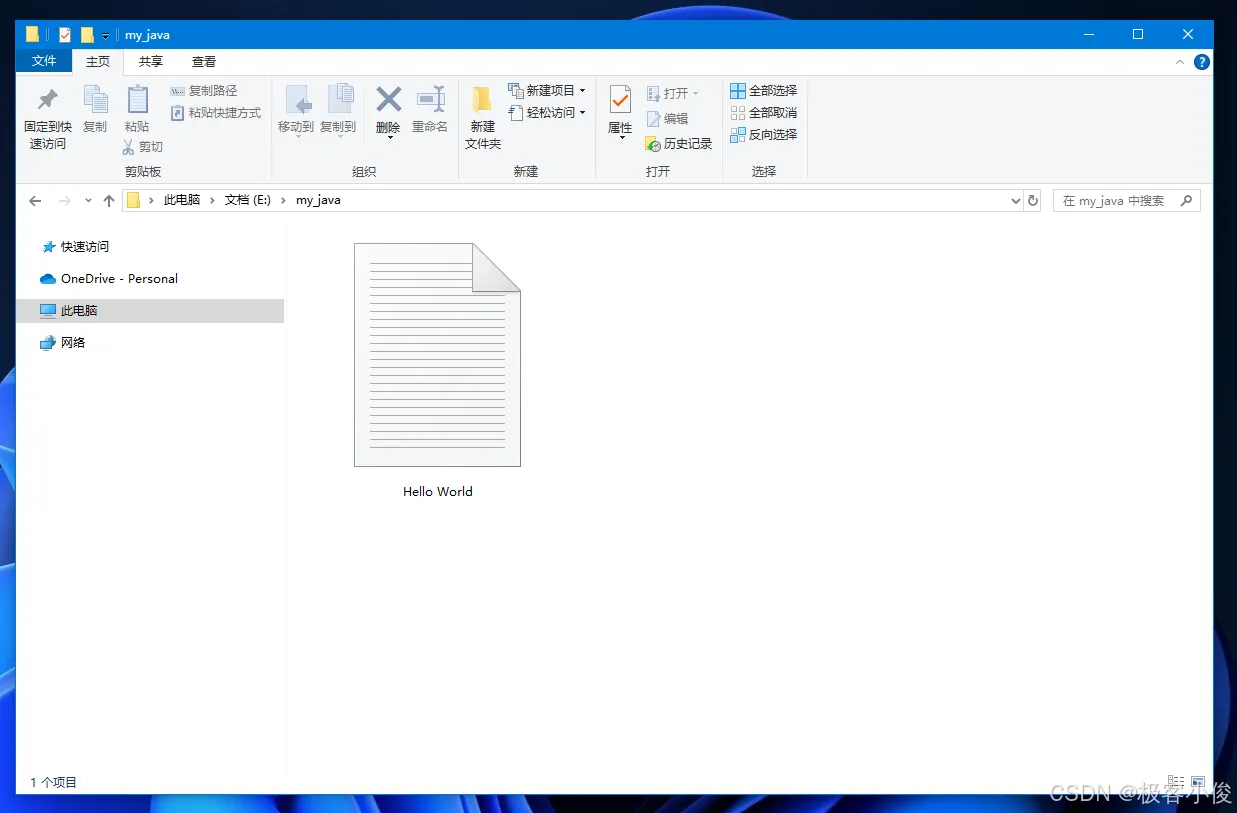Click 编辑 in the ribbon

click(667, 118)
